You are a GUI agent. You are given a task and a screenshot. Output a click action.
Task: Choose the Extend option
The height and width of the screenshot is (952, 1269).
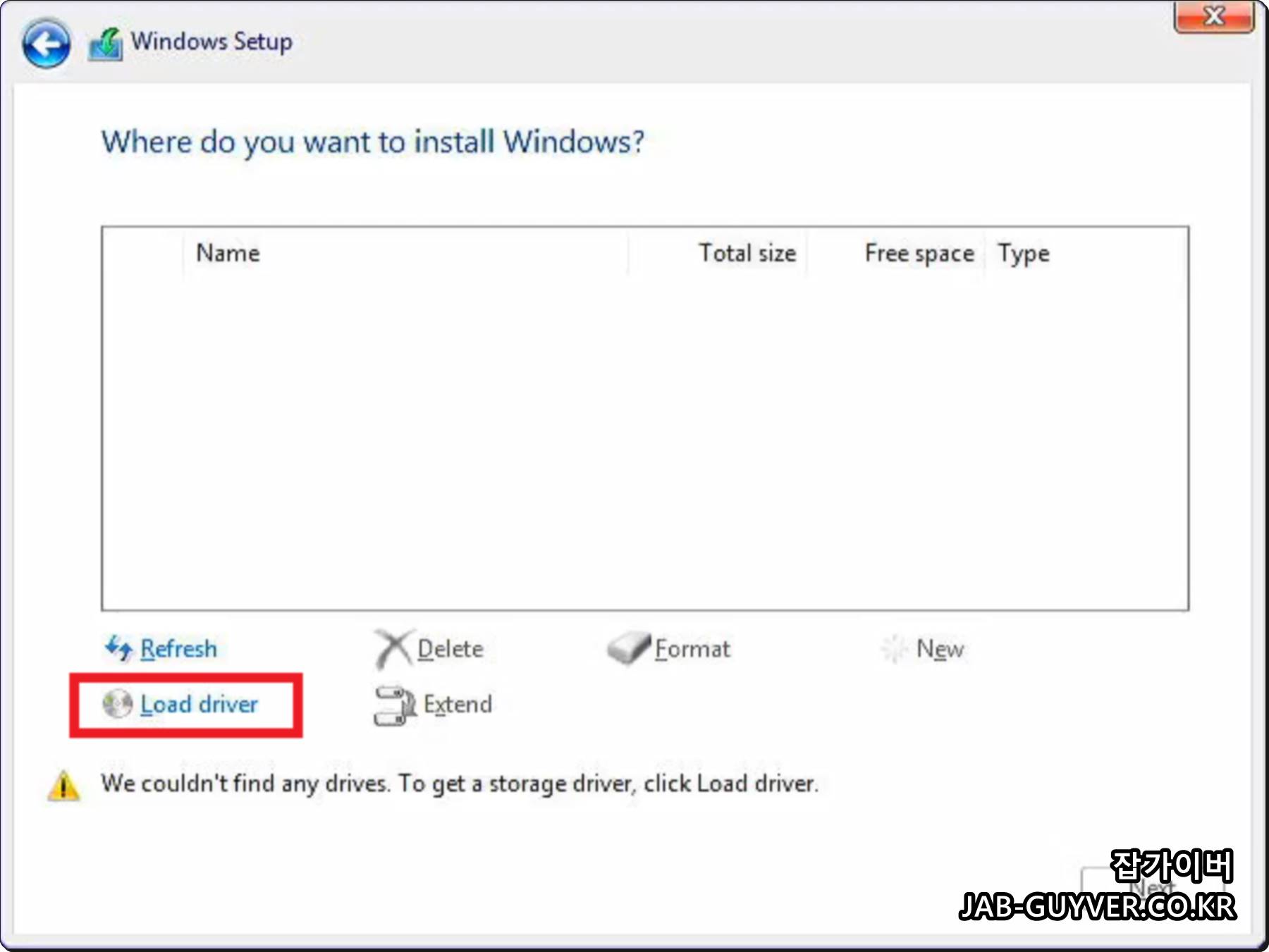458,705
